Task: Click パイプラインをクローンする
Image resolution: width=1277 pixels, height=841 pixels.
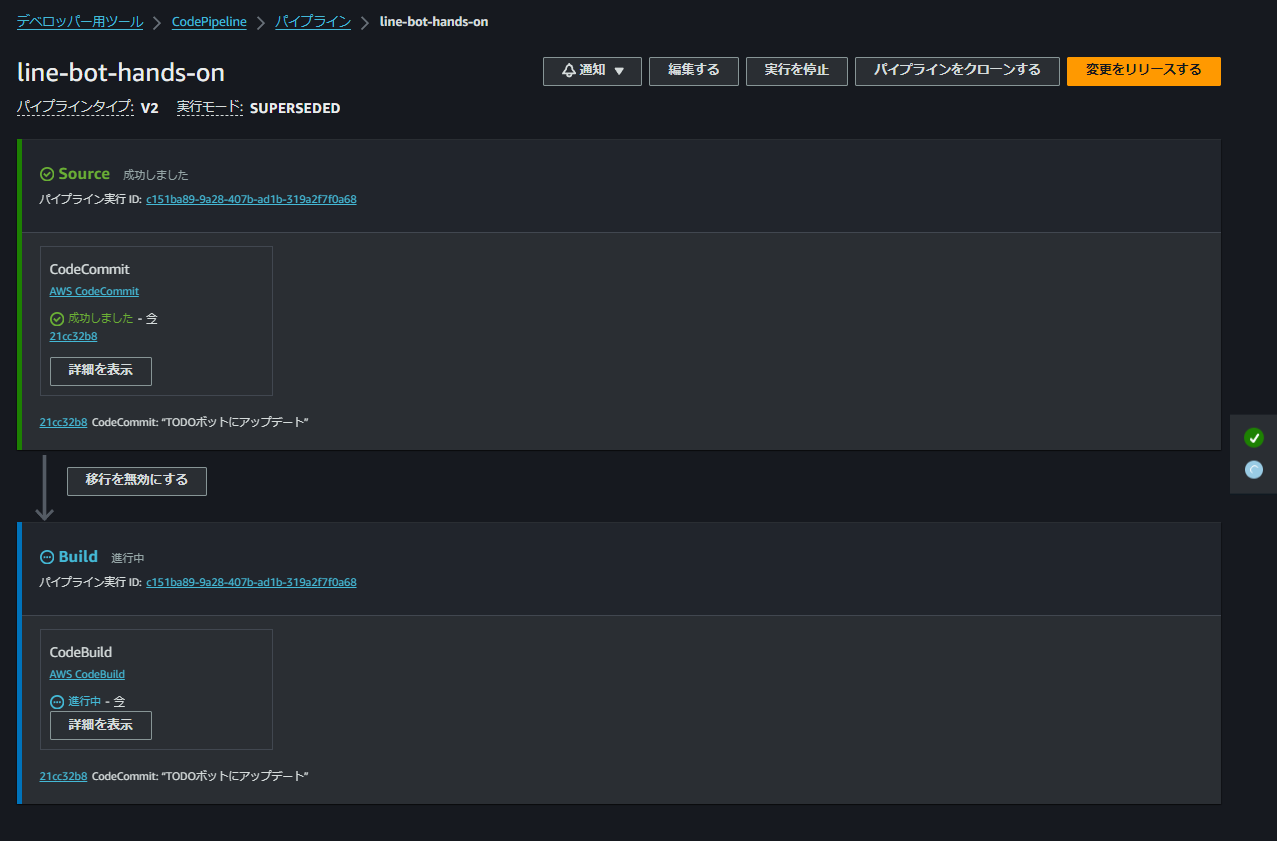Action: 956,71
